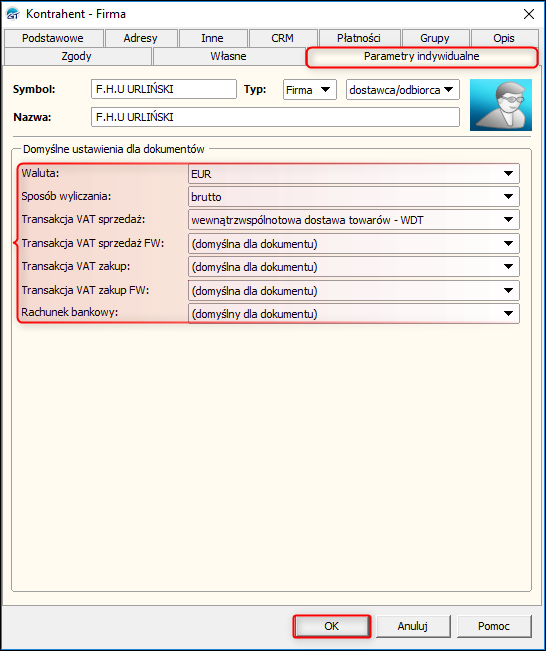Screen dimensions: 546x651
Task: Click the contractor avatar picture
Action: click(x=501, y=105)
